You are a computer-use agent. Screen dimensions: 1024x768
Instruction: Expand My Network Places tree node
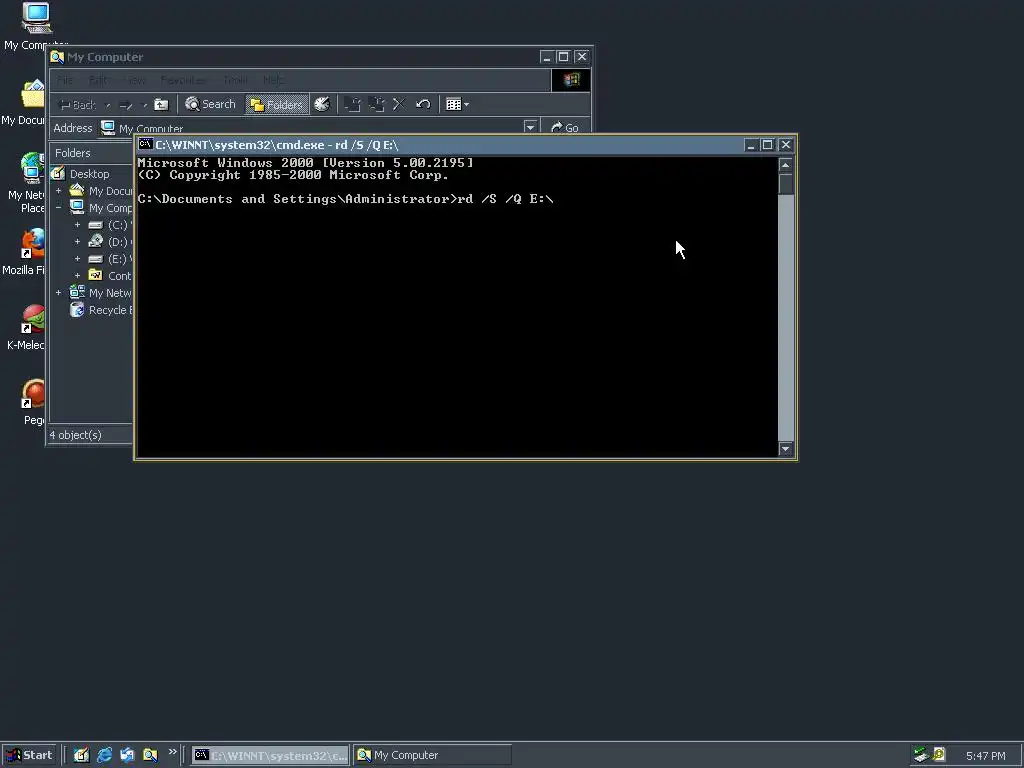58,293
